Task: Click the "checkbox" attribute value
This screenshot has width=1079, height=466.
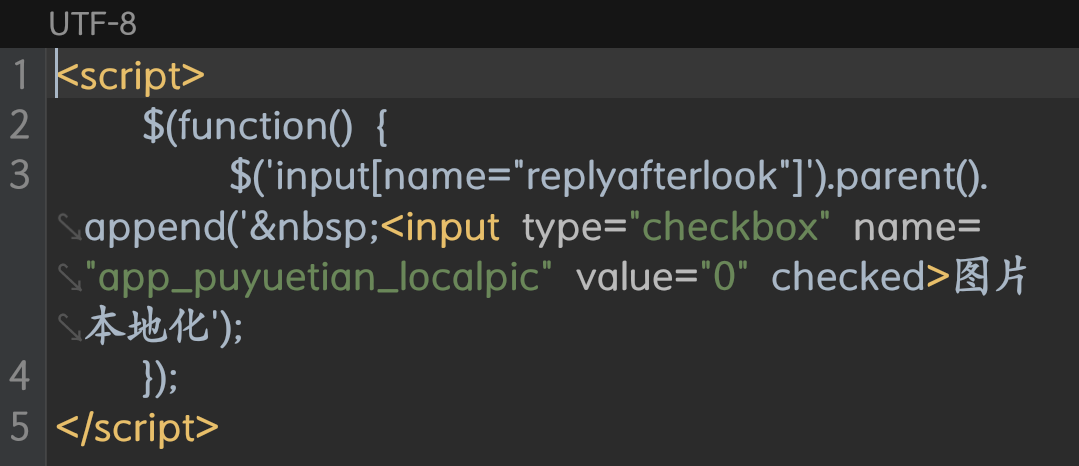Action: (730, 226)
